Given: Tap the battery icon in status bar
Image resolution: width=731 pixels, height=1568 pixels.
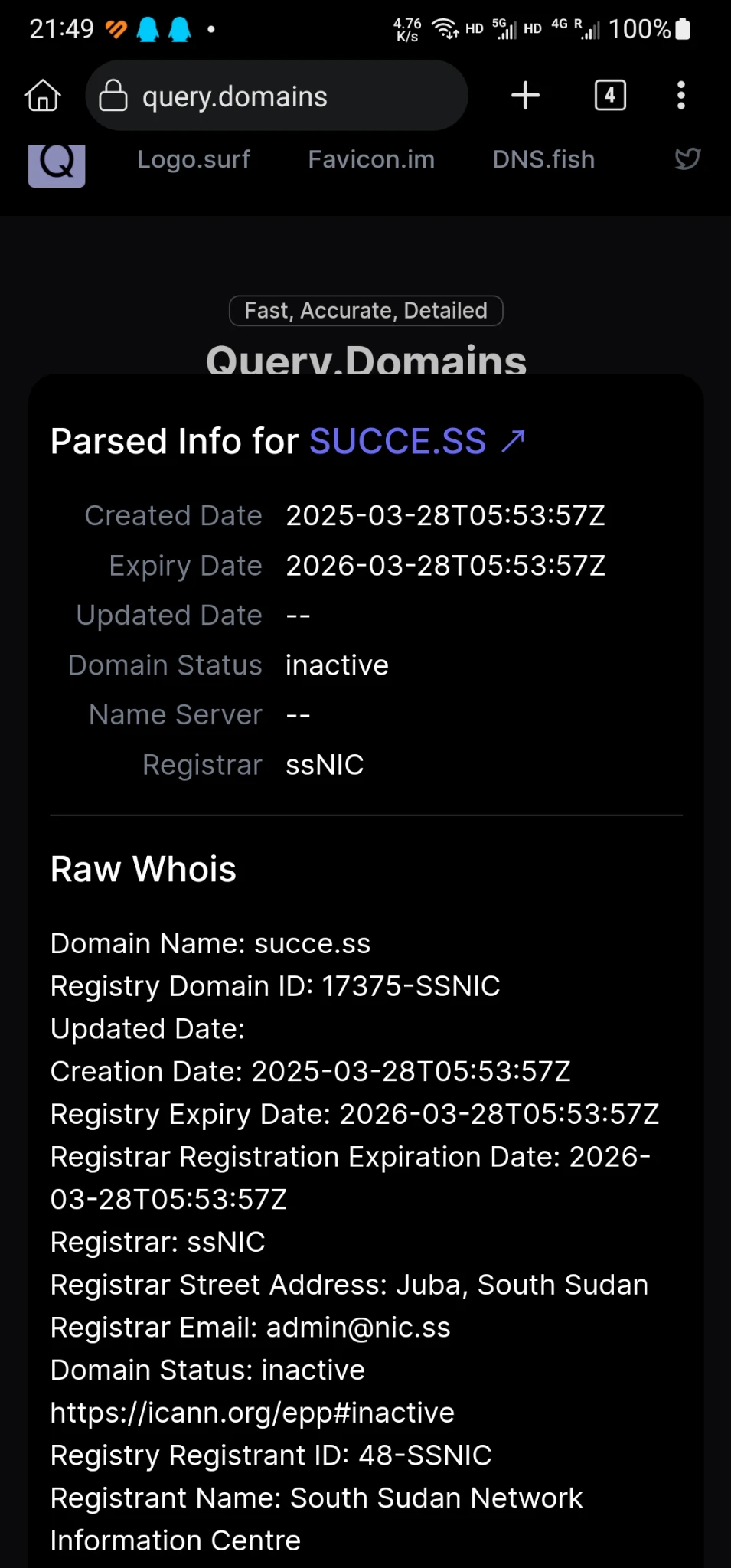Looking at the screenshot, I should 683,30.
